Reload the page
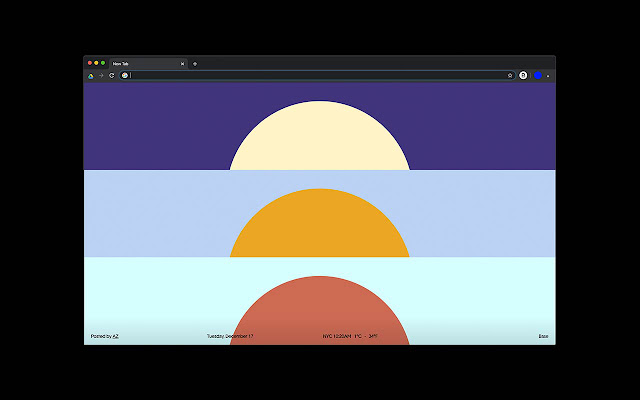This screenshot has width=640, height=400. click(111, 76)
